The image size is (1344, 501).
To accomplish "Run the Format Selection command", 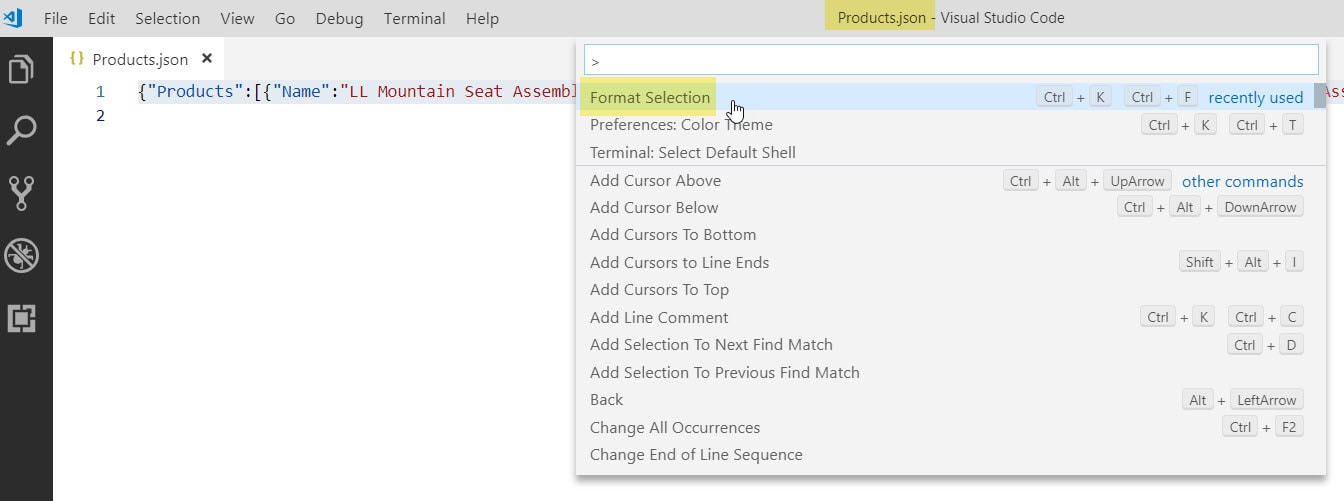I will [x=650, y=97].
